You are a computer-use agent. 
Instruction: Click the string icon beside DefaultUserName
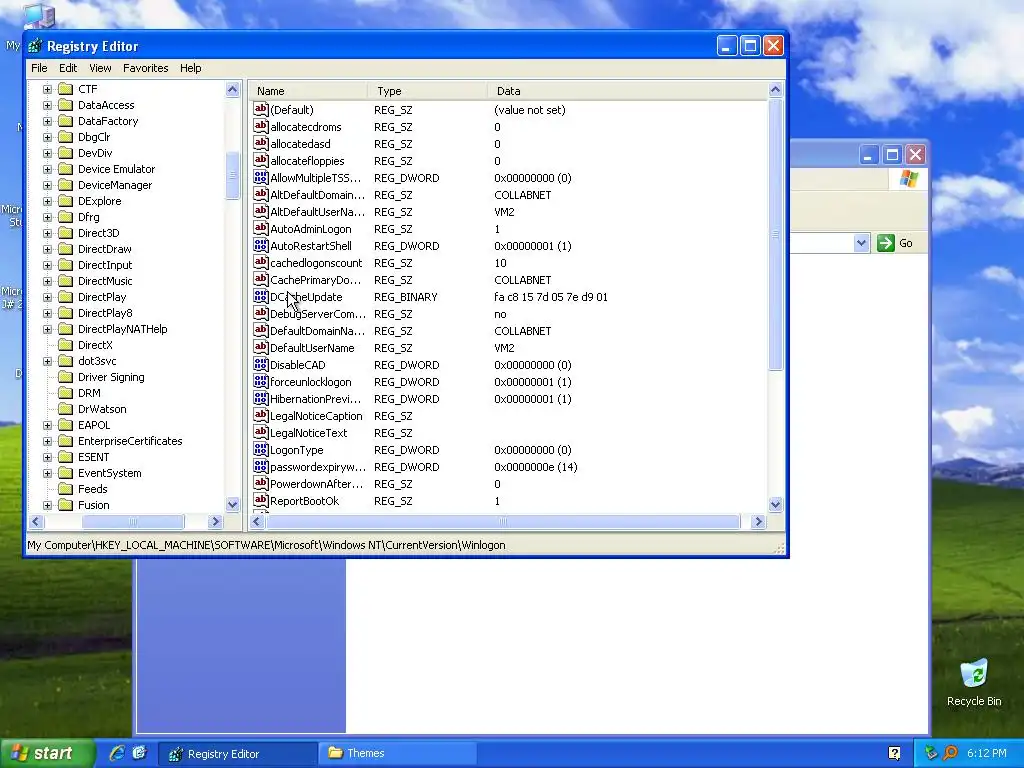[x=261, y=347]
